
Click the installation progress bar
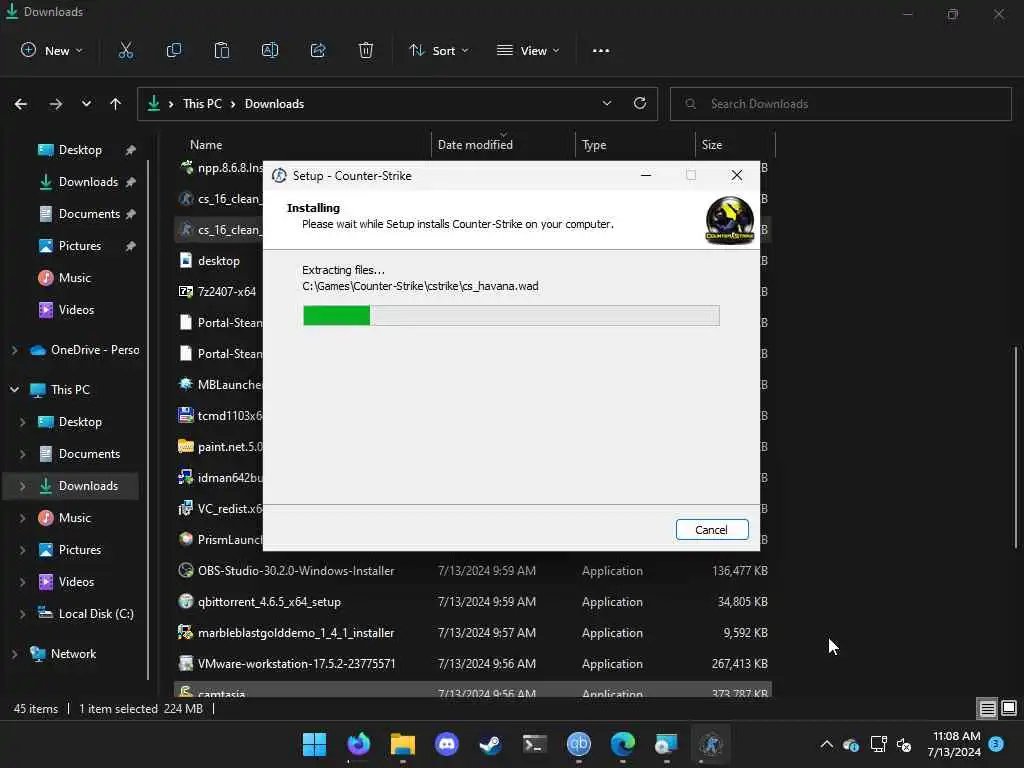(x=511, y=315)
